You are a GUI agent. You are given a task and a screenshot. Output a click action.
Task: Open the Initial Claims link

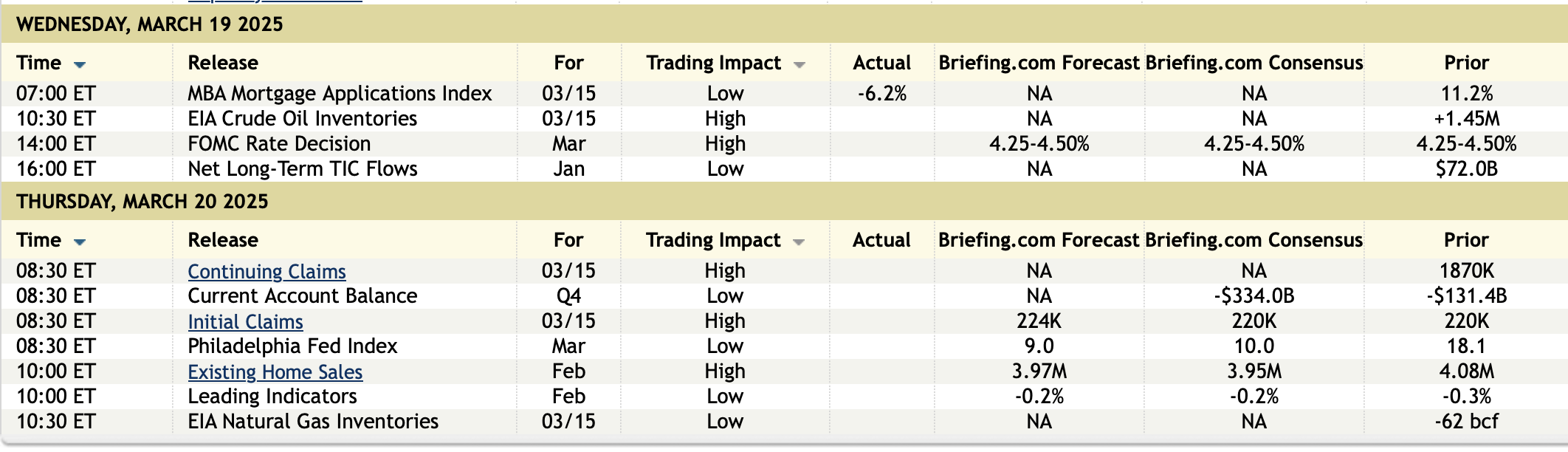pos(245,322)
